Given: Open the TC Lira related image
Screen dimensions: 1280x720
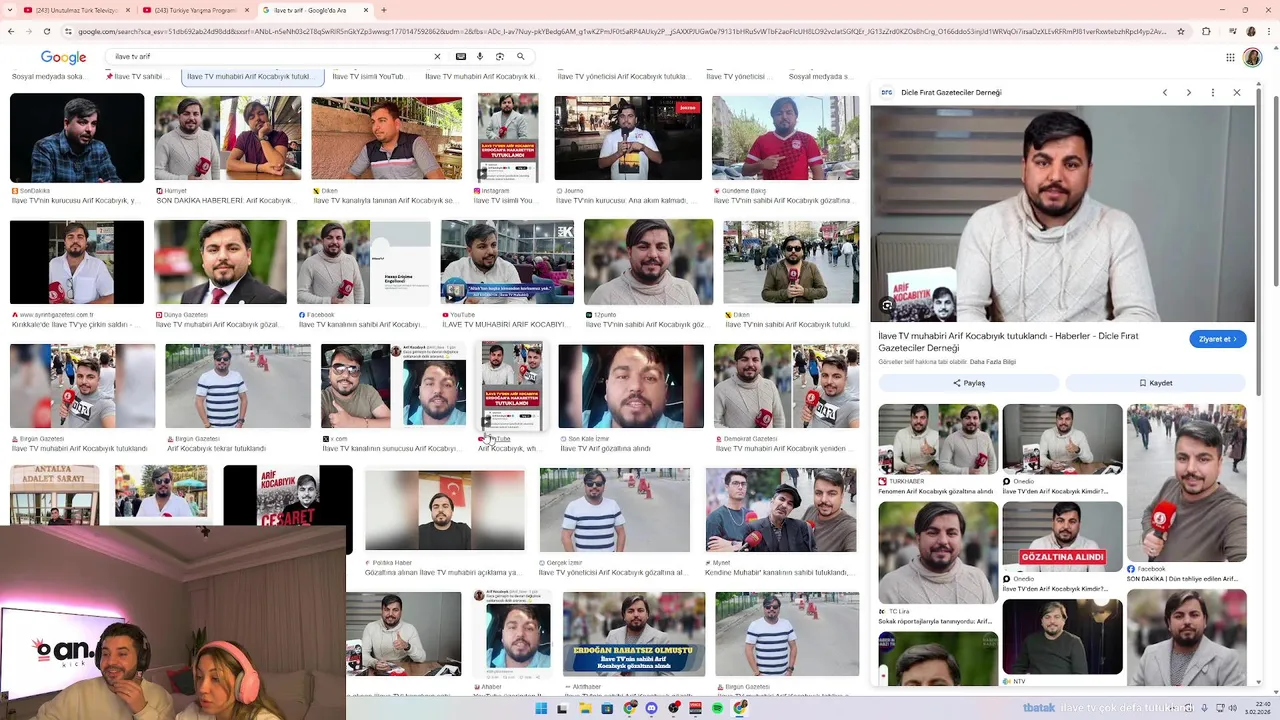Looking at the screenshot, I should 938,552.
